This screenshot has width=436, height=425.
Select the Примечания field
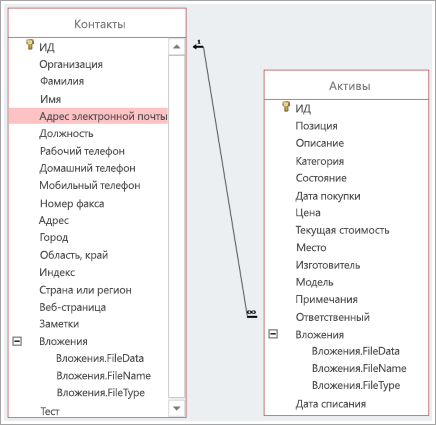[327, 299]
